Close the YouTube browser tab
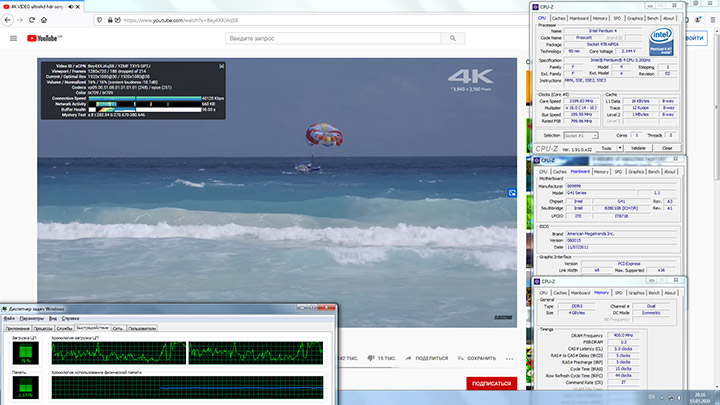720x405 pixels. pos(78,7)
